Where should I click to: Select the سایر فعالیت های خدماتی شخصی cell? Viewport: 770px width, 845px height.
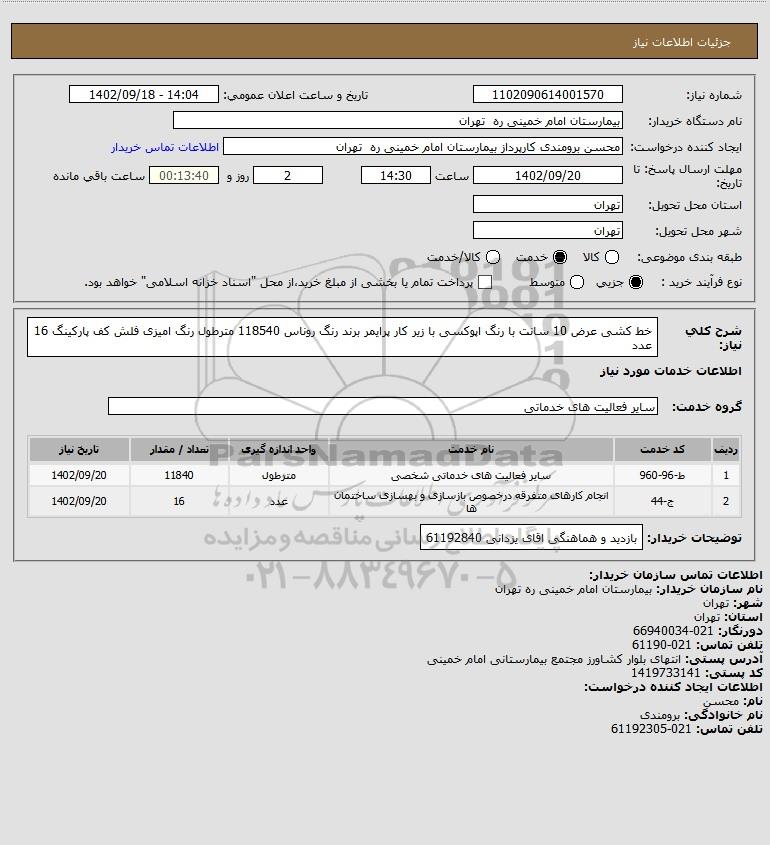[x=471, y=475]
